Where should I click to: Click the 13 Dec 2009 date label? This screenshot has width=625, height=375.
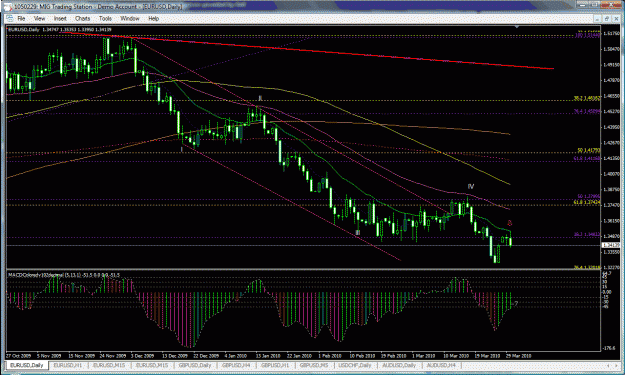[175, 355]
